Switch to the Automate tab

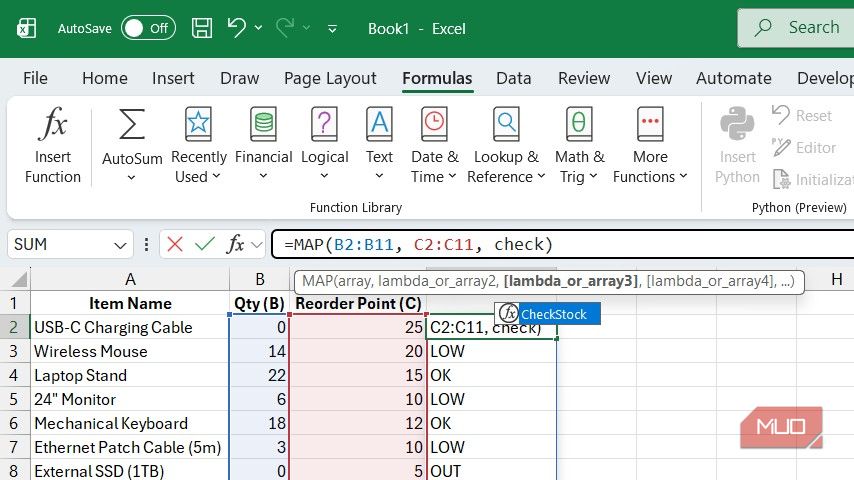tap(733, 78)
